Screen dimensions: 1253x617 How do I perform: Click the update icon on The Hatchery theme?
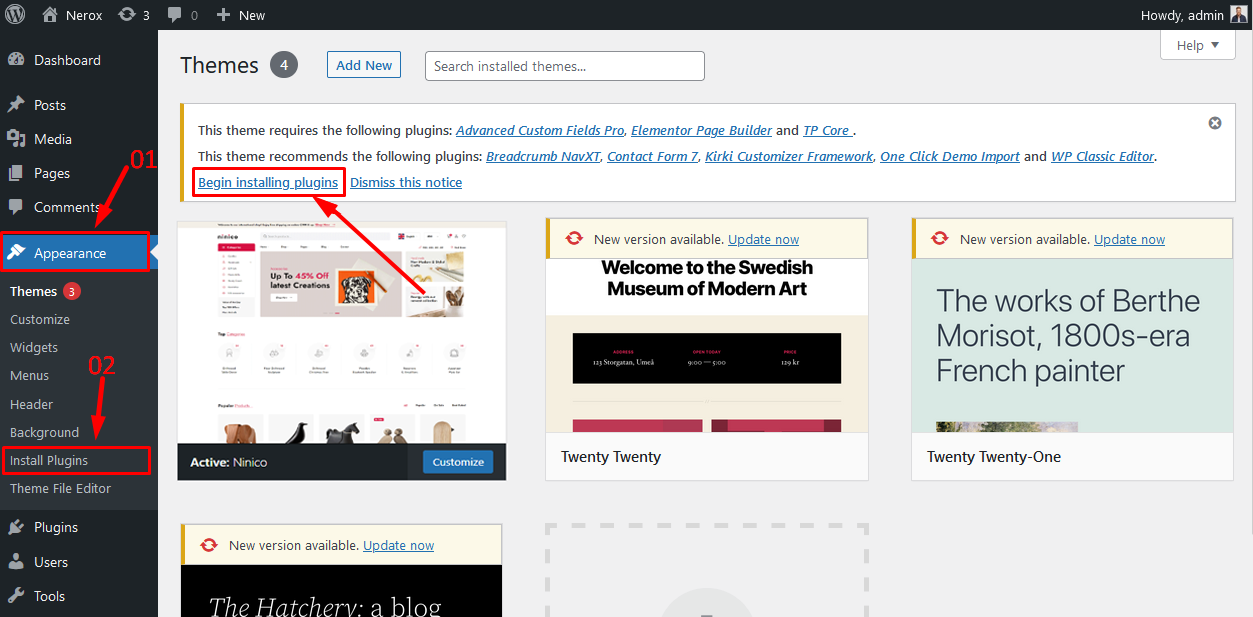pyautogui.click(x=208, y=545)
